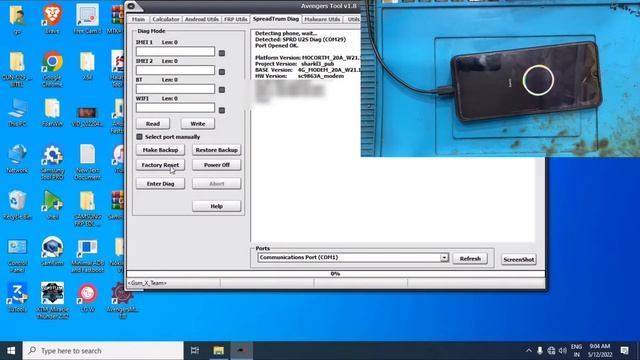
Task: Switch to the Calculator tab
Action: tap(166, 19)
